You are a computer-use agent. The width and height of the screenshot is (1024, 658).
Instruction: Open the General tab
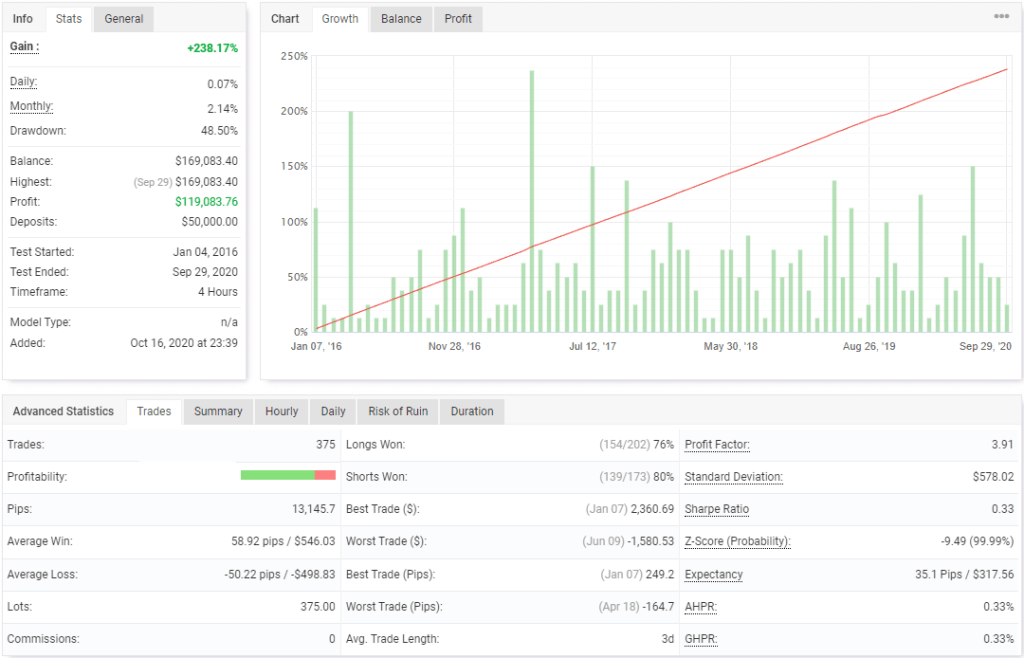click(x=122, y=18)
